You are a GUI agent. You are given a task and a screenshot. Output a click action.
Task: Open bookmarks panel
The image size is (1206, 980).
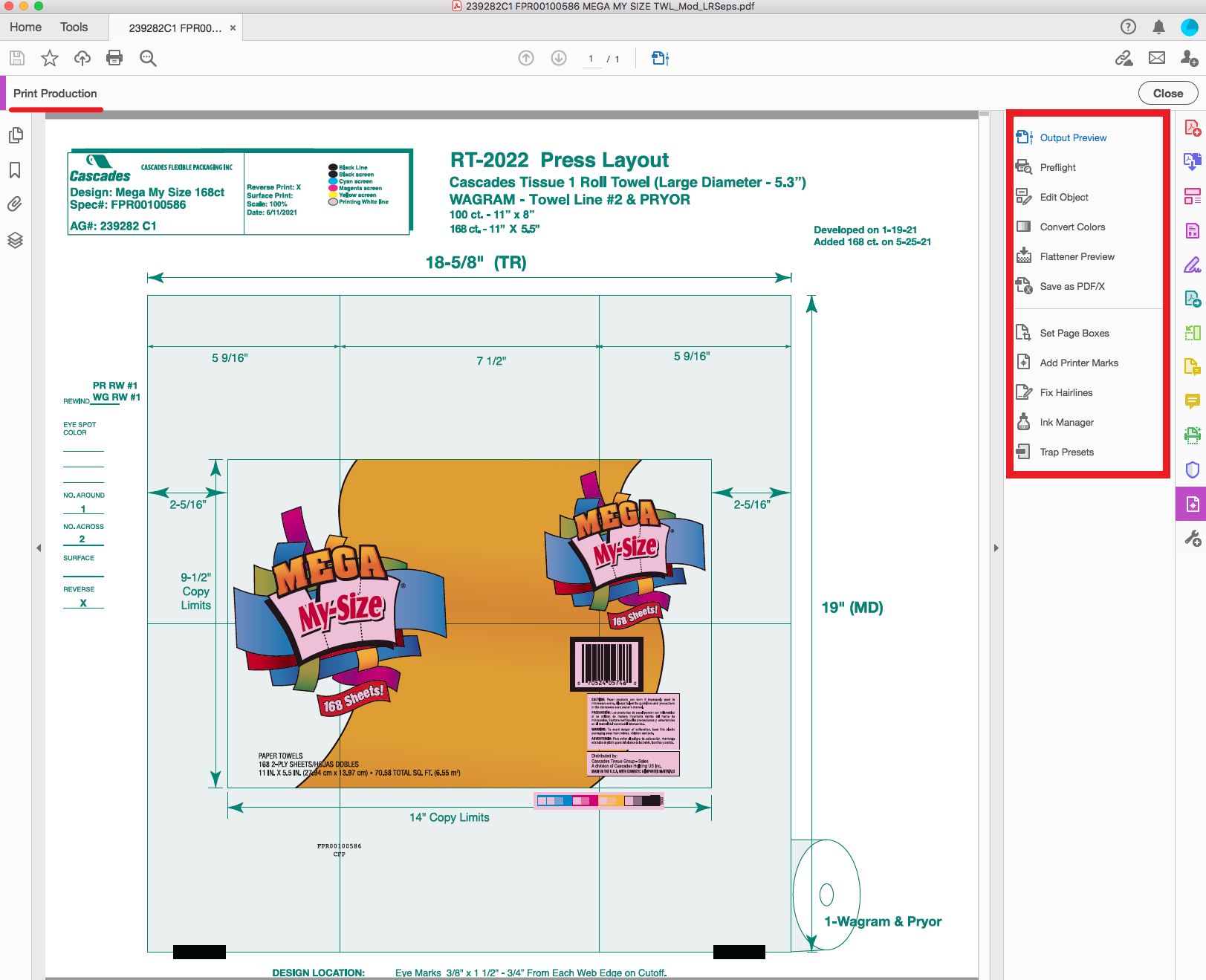[15, 170]
